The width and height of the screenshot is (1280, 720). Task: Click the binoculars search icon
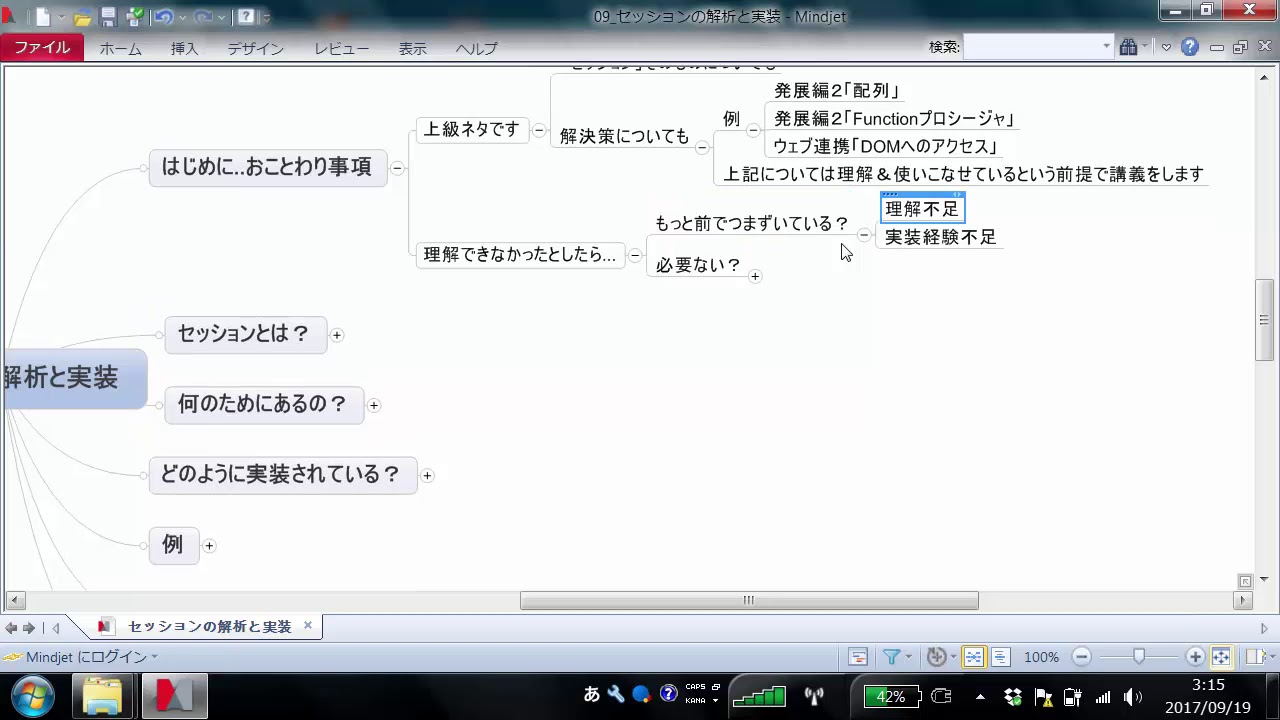pyautogui.click(x=1129, y=47)
